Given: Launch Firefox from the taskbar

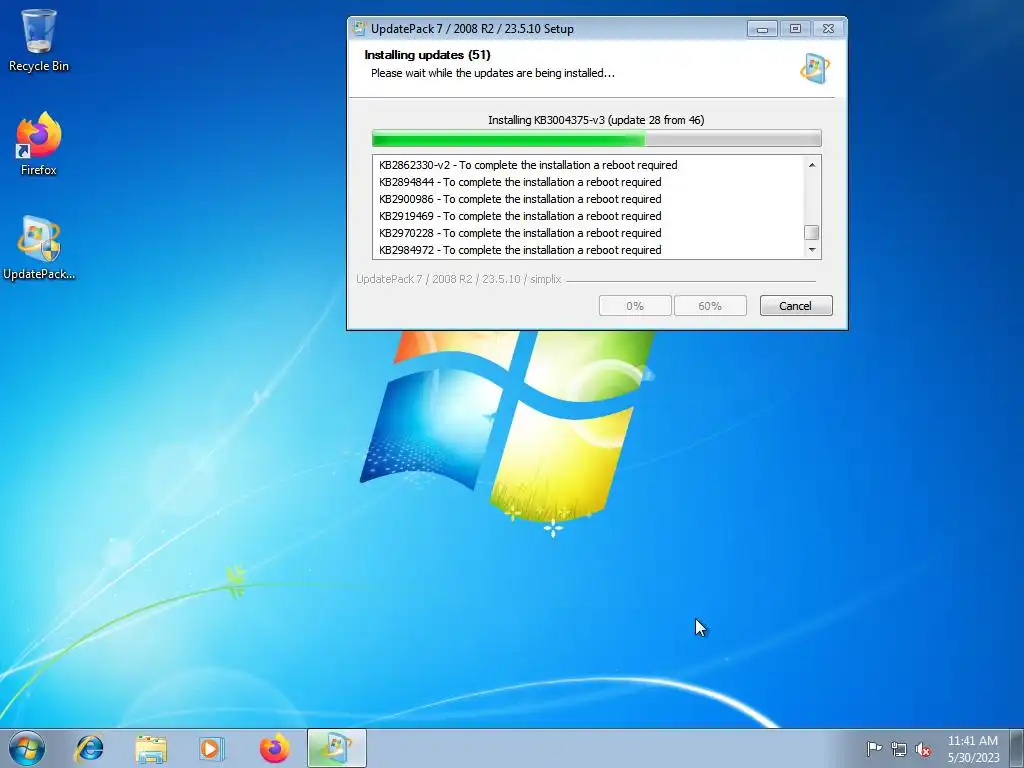Looking at the screenshot, I should click(274, 748).
